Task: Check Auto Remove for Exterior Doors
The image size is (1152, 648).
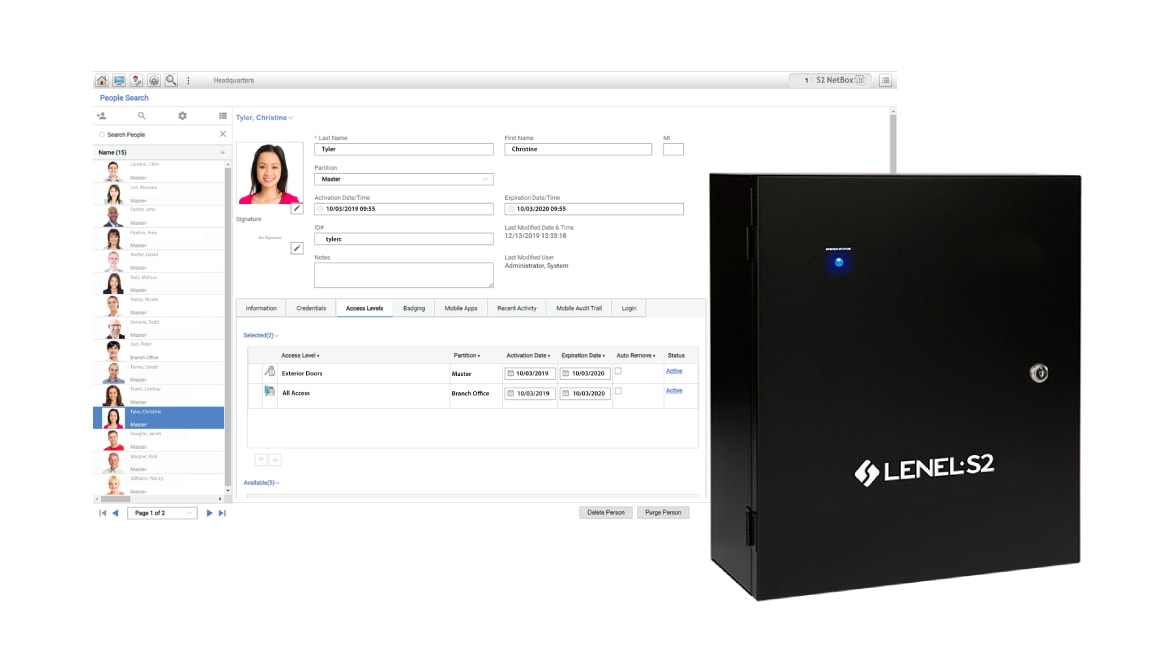Action: (618, 371)
